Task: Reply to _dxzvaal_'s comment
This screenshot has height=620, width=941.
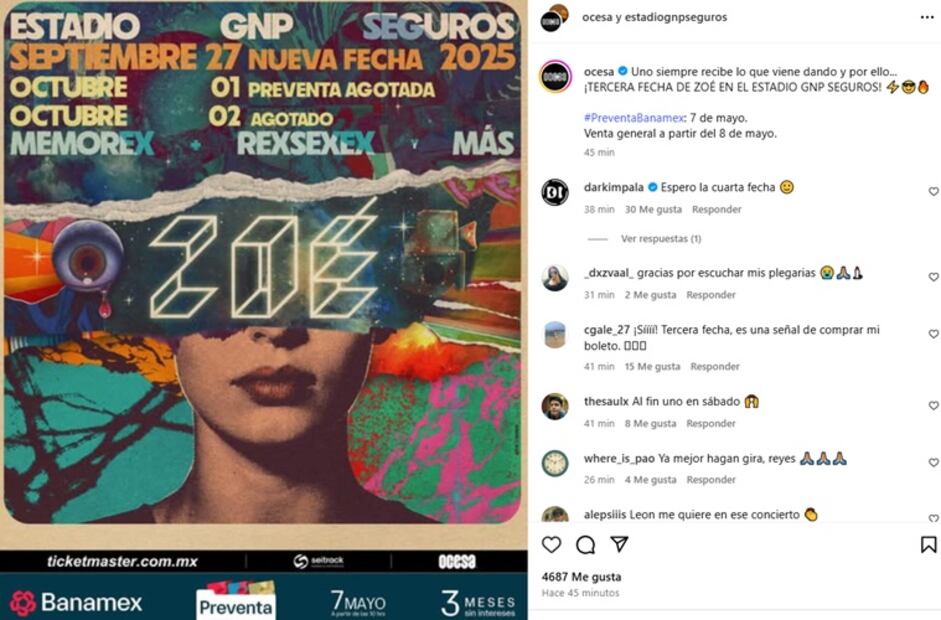Action: coord(711,295)
